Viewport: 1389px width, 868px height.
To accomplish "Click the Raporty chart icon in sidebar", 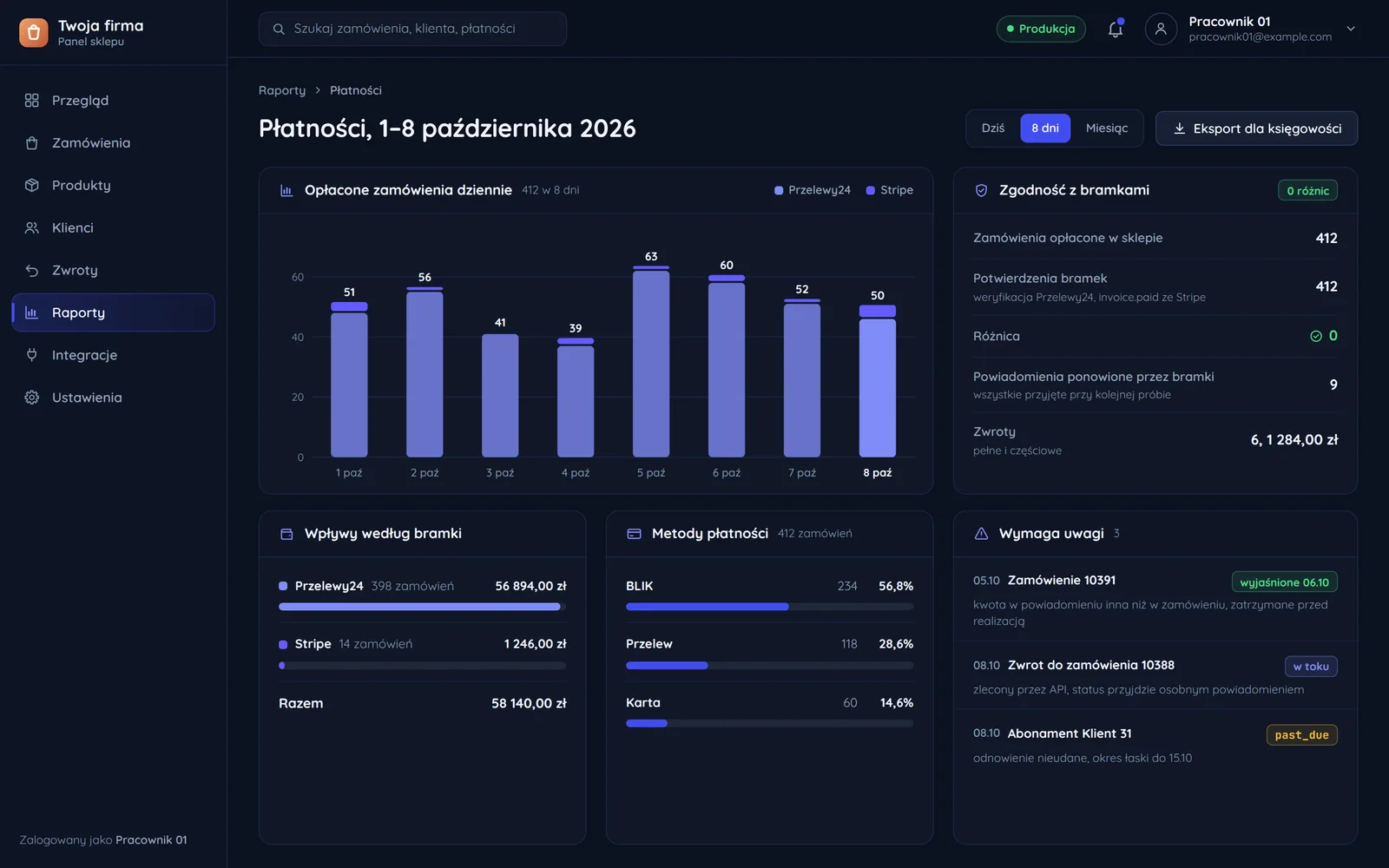I will coord(32,312).
